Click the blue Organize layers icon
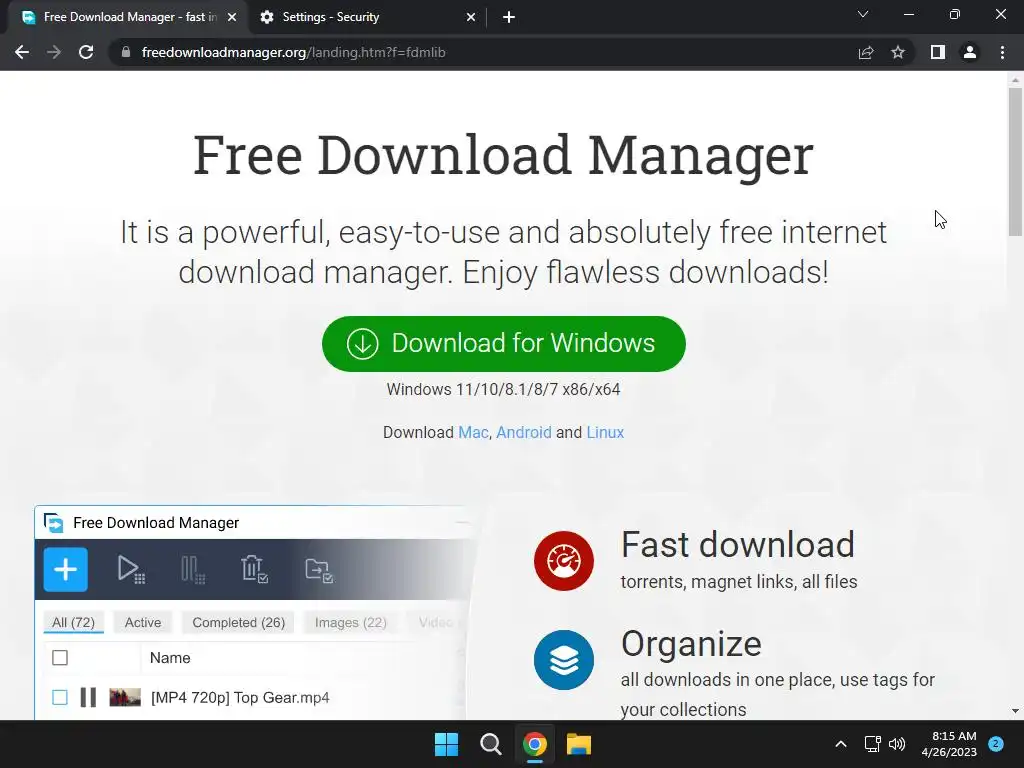The height and width of the screenshot is (768, 1024). tap(564, 660)
